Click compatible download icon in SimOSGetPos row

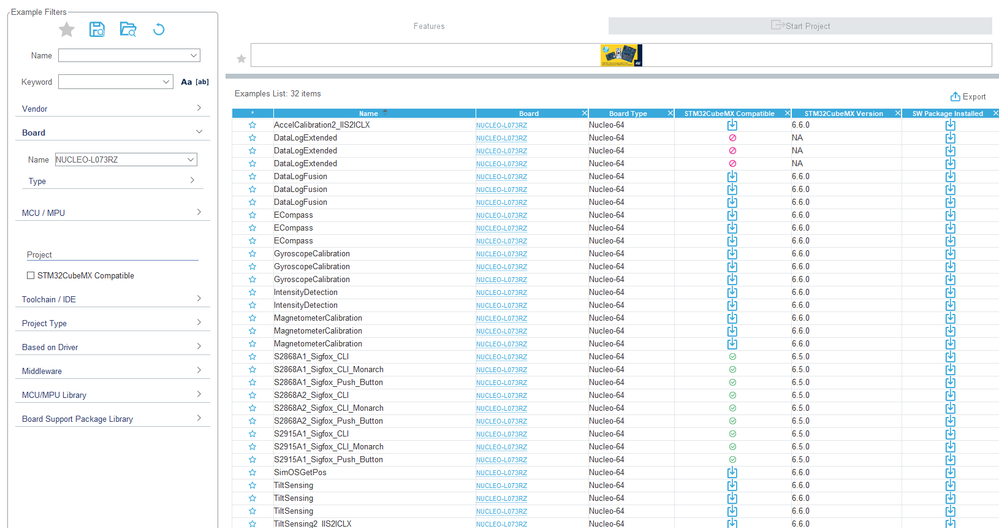(x=732, y=473)
